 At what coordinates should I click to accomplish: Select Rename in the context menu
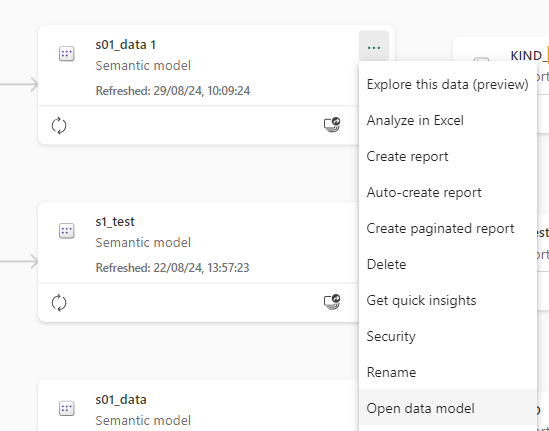tap(448, 372)
